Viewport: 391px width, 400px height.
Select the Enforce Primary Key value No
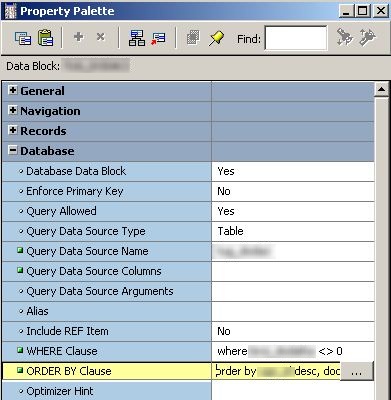[x=293, y=191]
